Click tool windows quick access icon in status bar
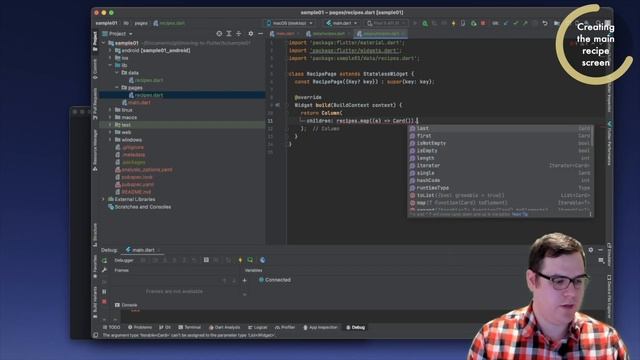 click(95, 335)
